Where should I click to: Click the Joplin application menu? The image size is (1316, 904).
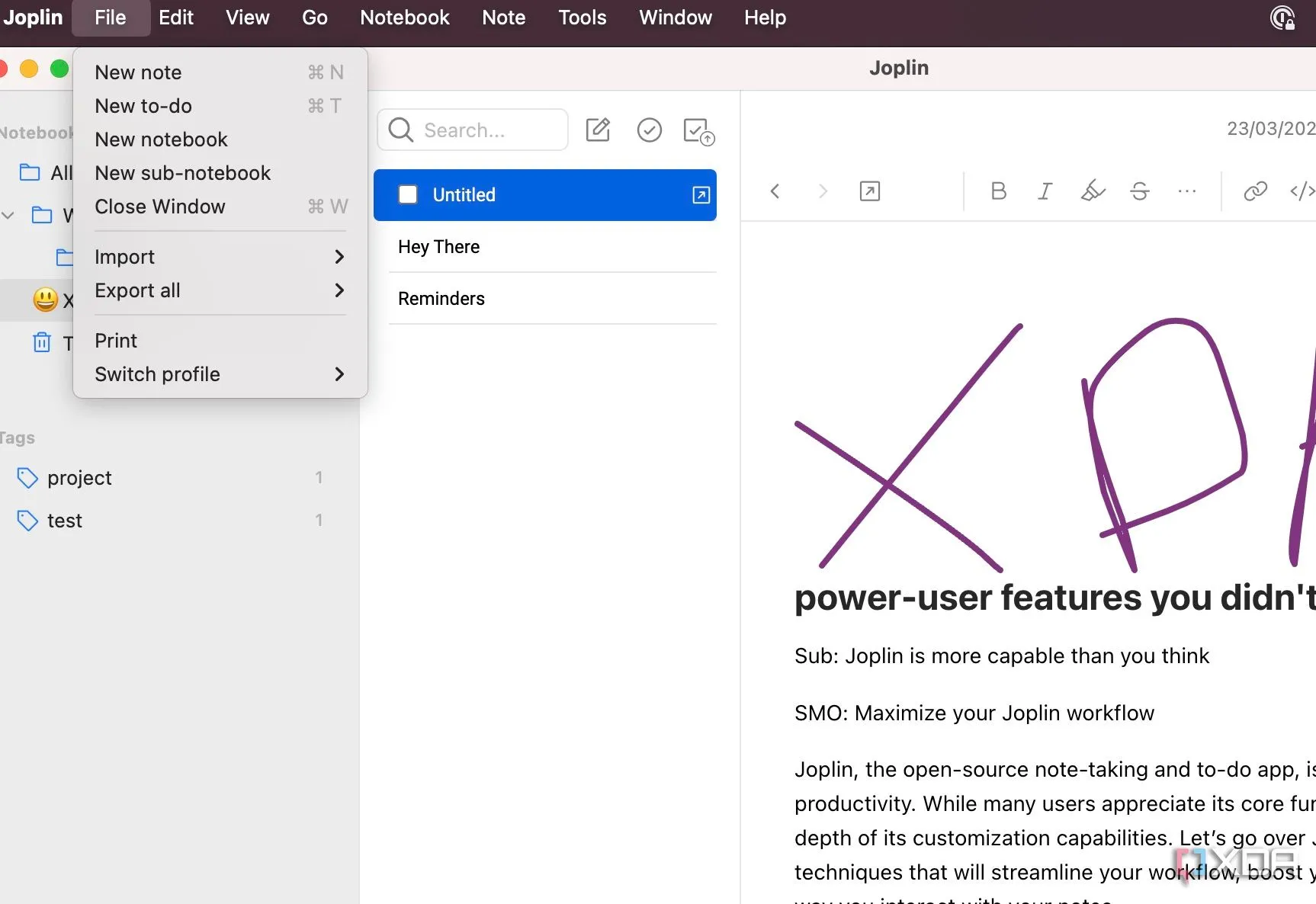(34, 18)
